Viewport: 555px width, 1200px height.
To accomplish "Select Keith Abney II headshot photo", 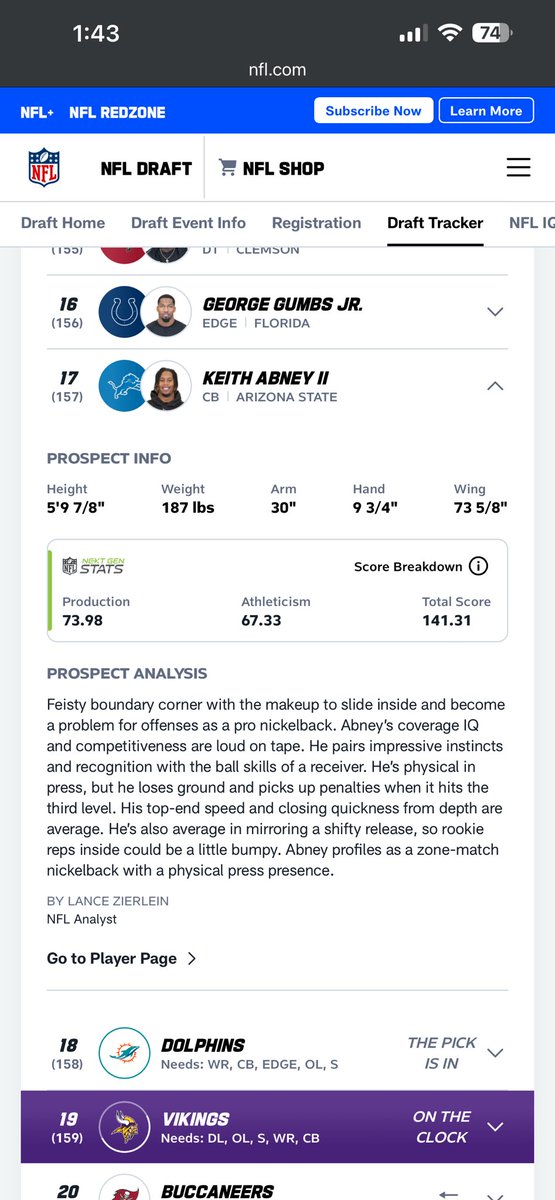I will 165,386.
